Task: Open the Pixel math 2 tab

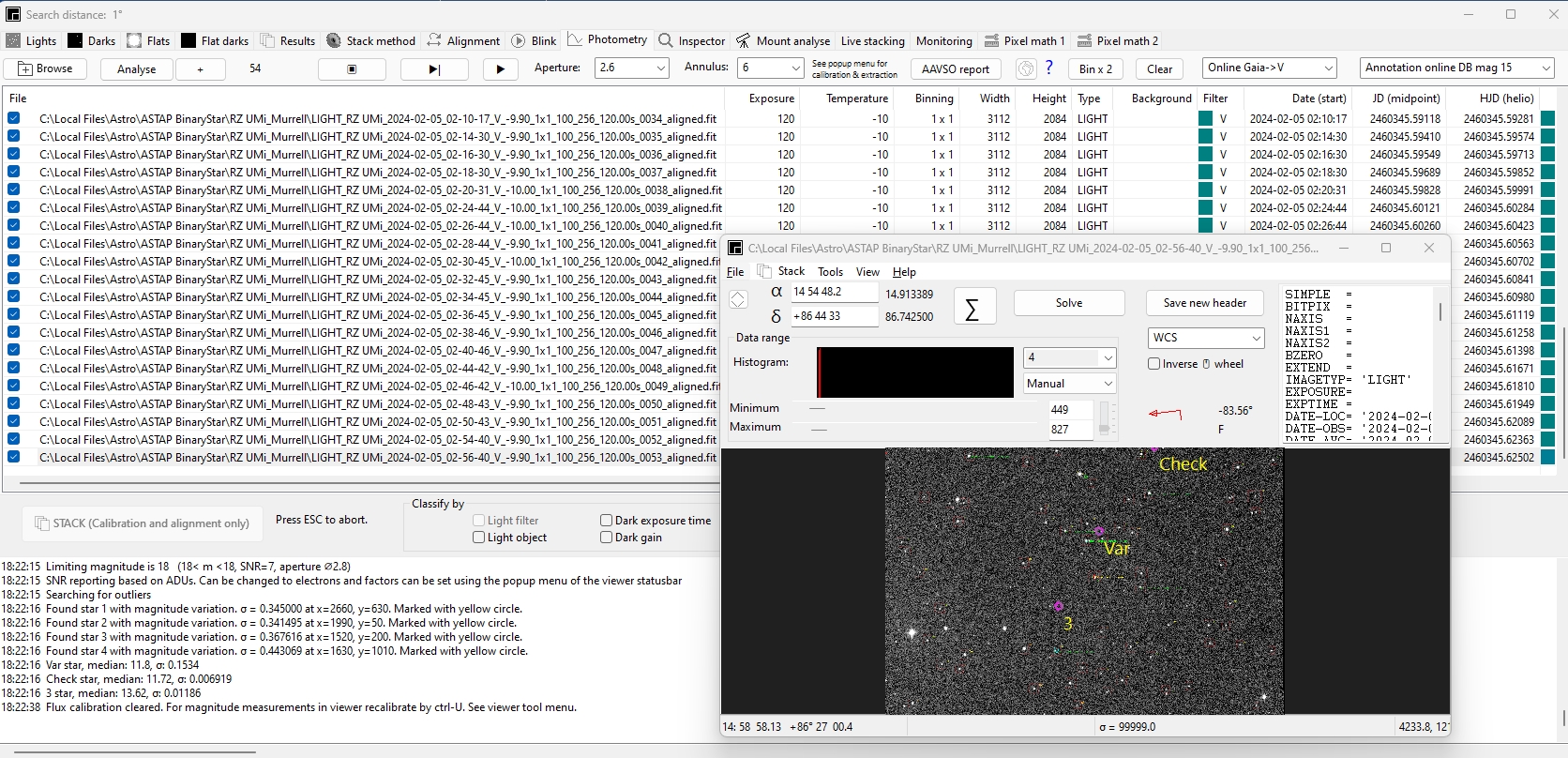Action: (1118, 40)
